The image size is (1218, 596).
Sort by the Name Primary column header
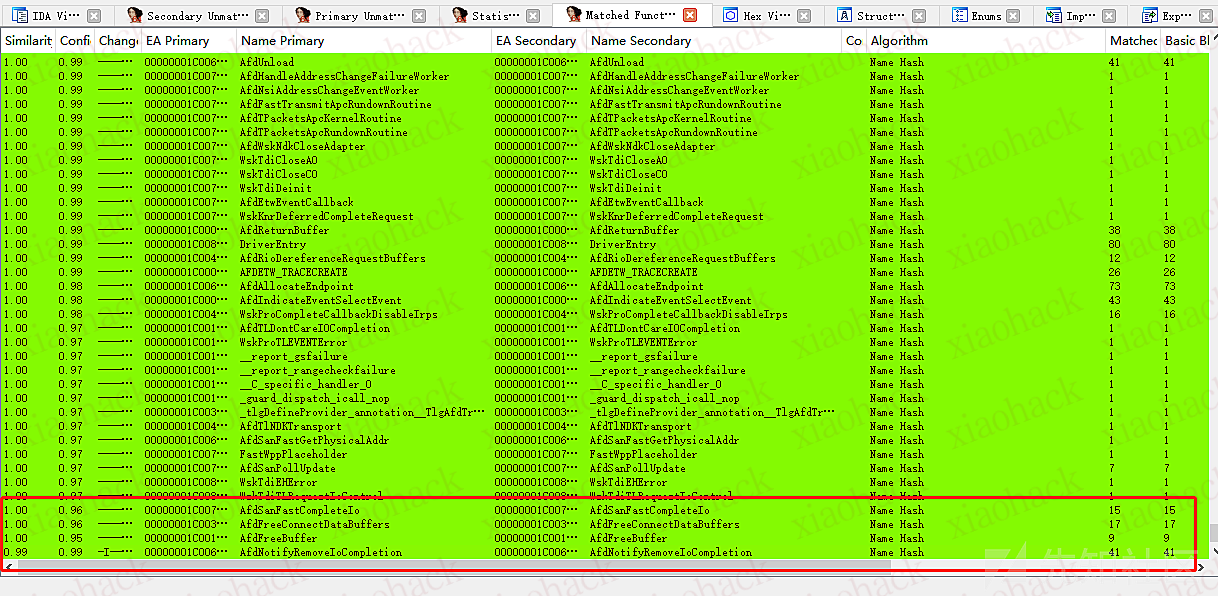click(282, 41)
